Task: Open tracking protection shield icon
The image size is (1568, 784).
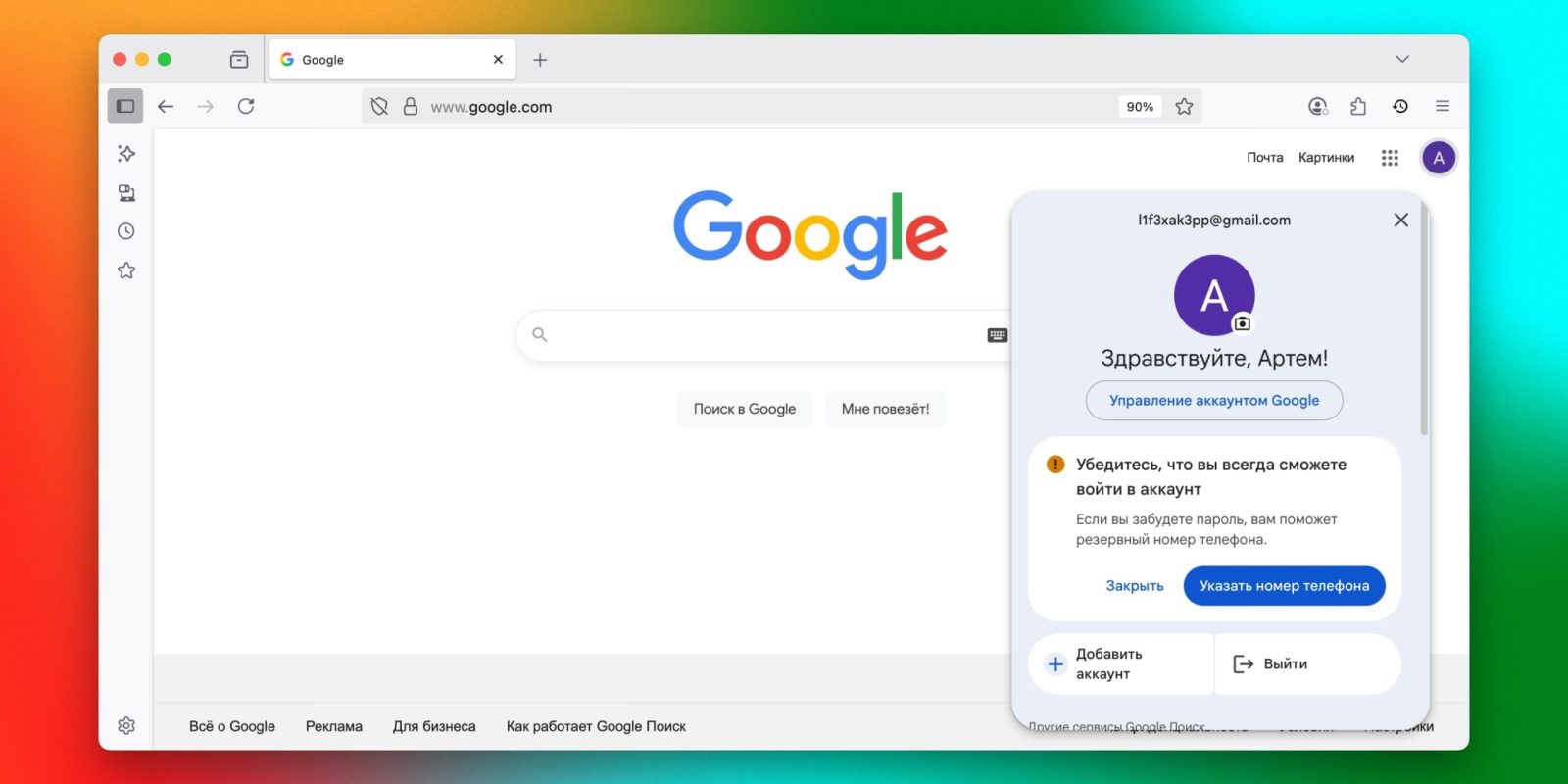Action: pyautogui.click(x=380, y=106)
